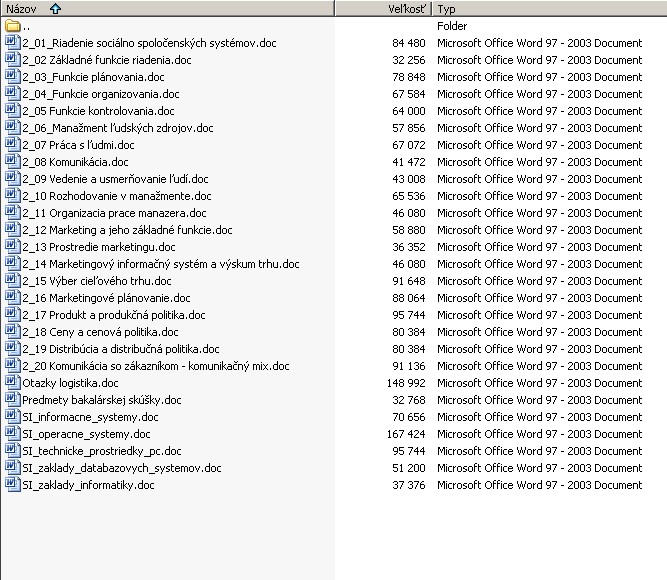Viewport: 667px width, 580px height.
Task: Select file name 2_13 Prostredie marketingu.doc
Action: point(99,247)
